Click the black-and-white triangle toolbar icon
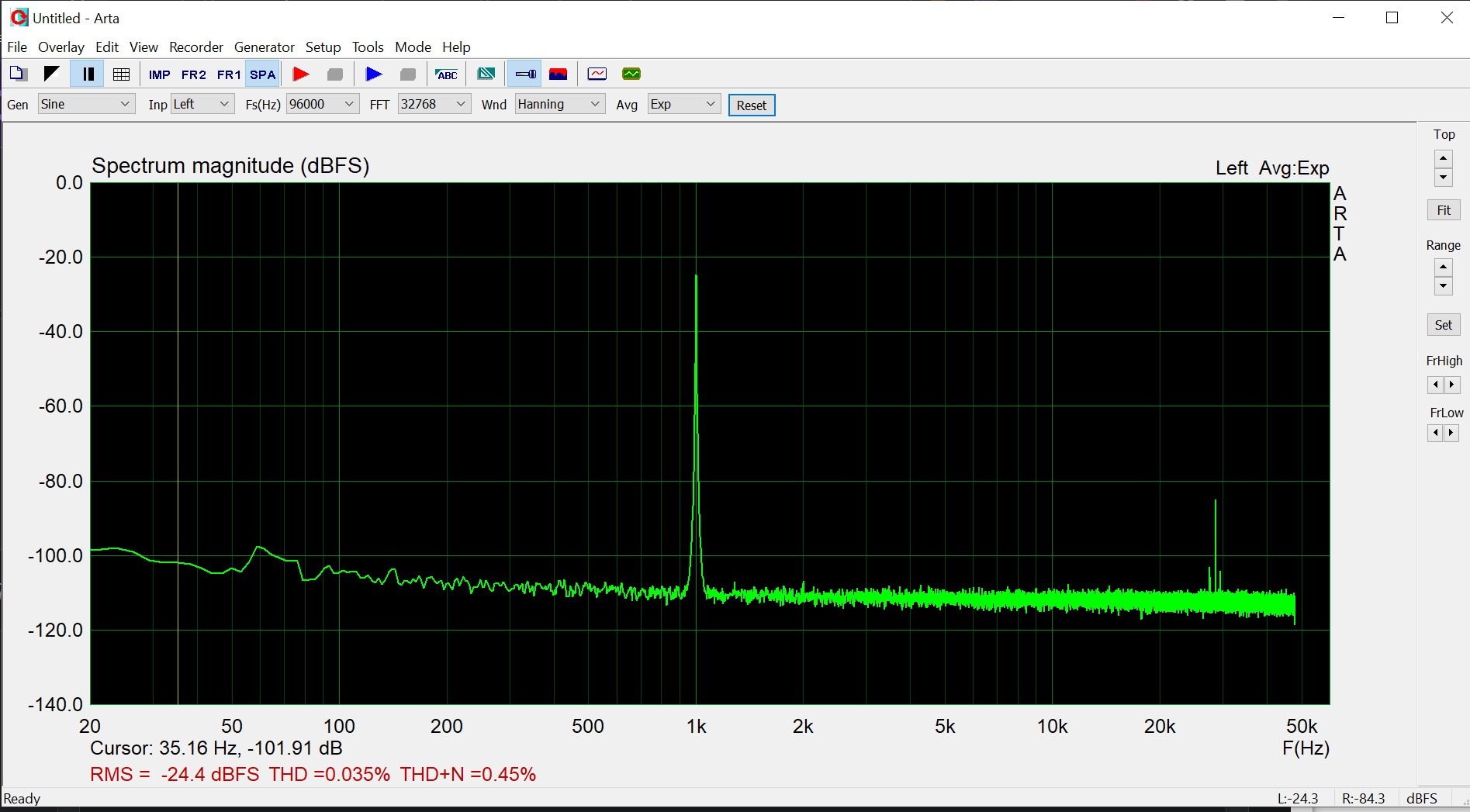This screenshot has height=812, width=1470. [52, 74]
